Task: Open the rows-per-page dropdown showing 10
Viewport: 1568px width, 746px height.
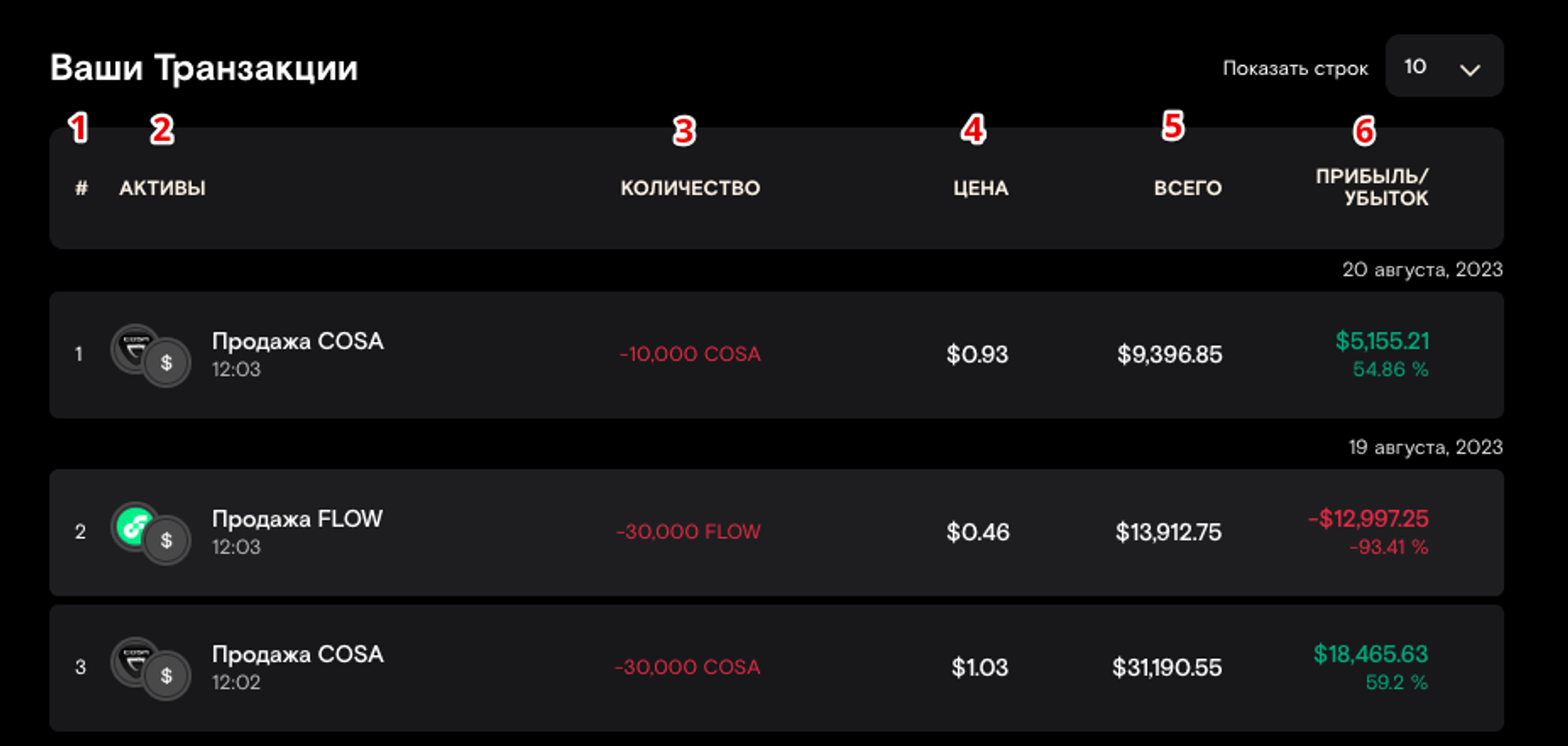Action: click(x=1443, y=67)
